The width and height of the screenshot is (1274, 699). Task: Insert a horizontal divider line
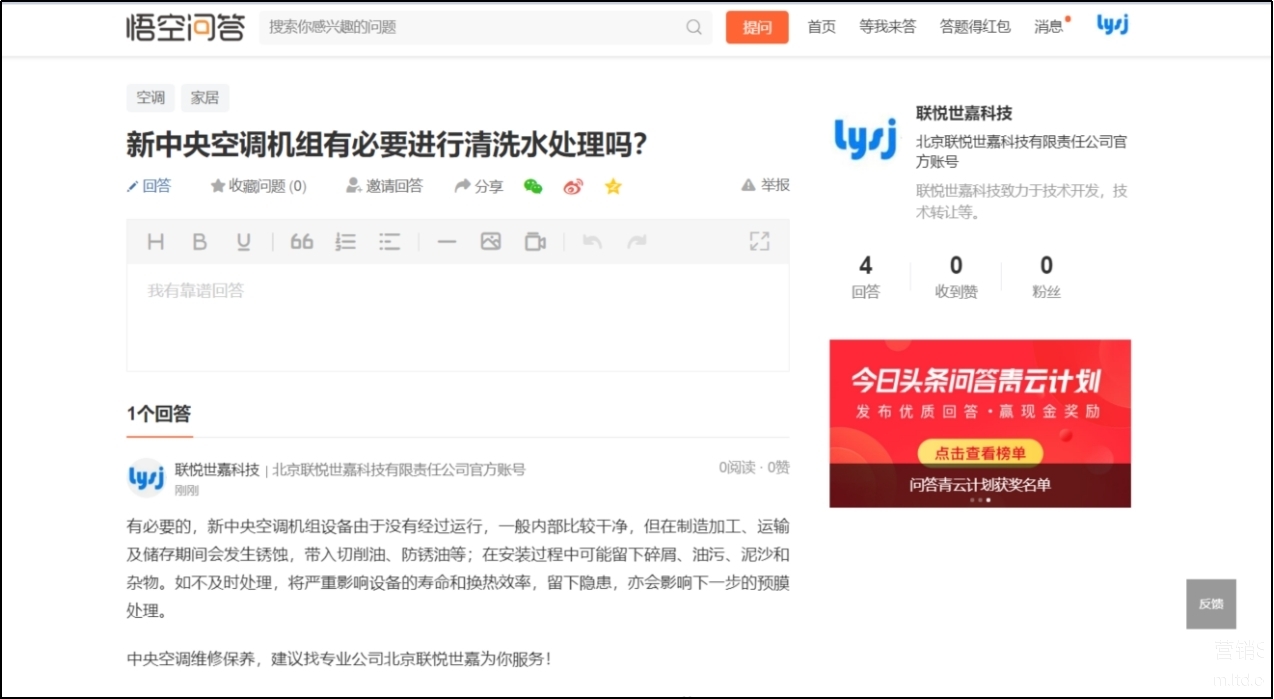click(446, 241)
